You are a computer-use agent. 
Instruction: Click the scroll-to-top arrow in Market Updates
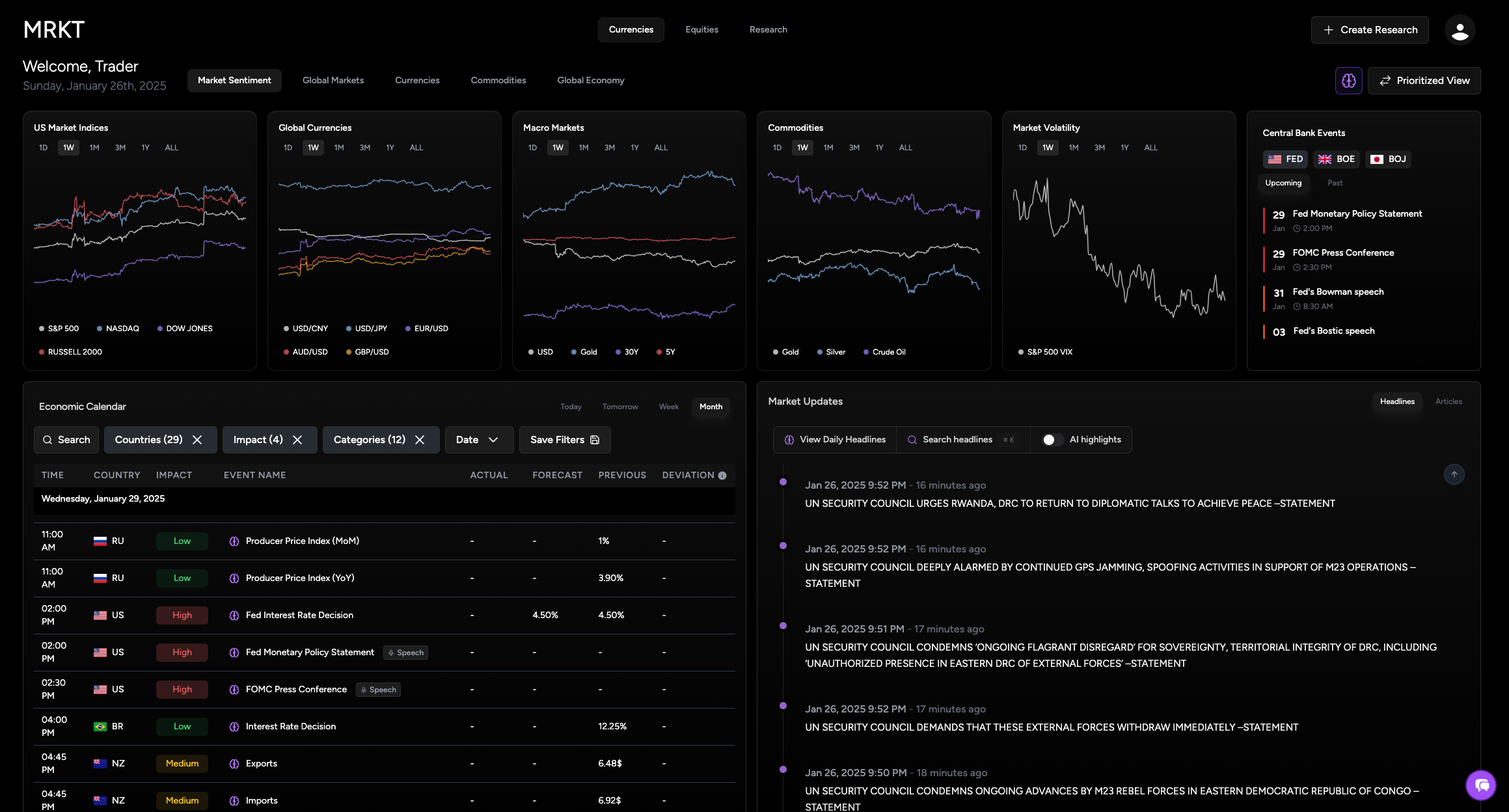[x=1455, y=474]
